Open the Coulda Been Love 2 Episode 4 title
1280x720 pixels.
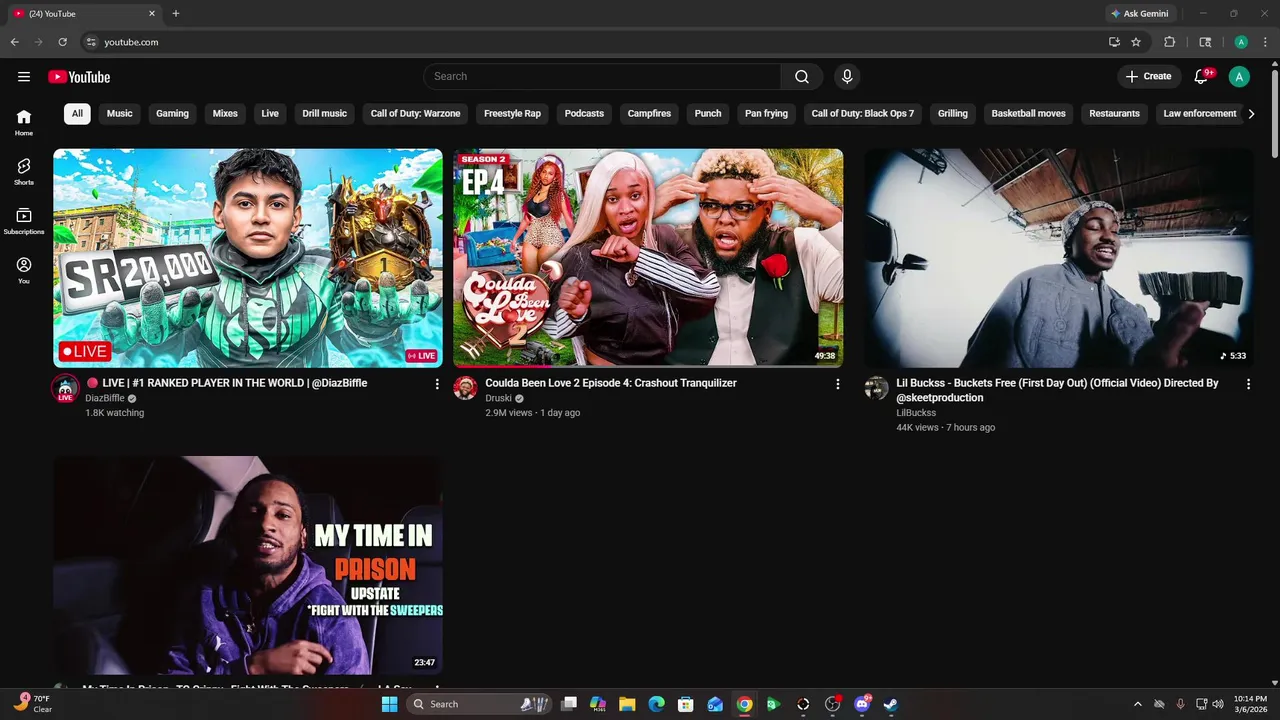(611, 383)
